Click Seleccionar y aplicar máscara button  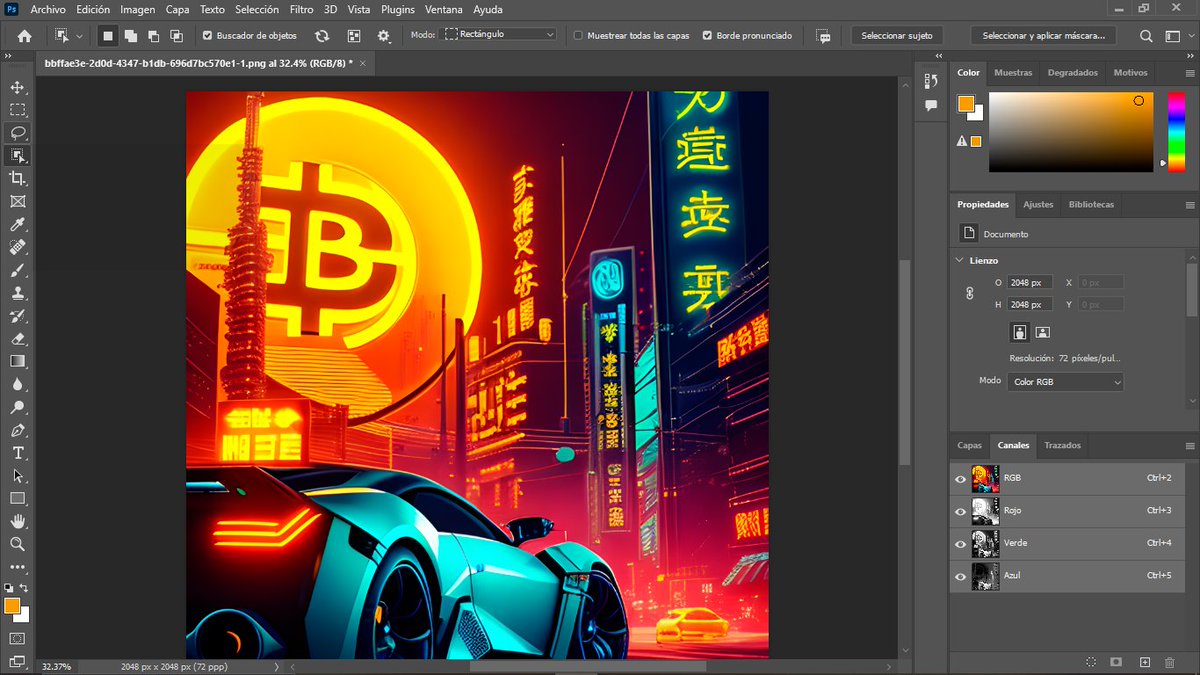(x=1043, y=35)
